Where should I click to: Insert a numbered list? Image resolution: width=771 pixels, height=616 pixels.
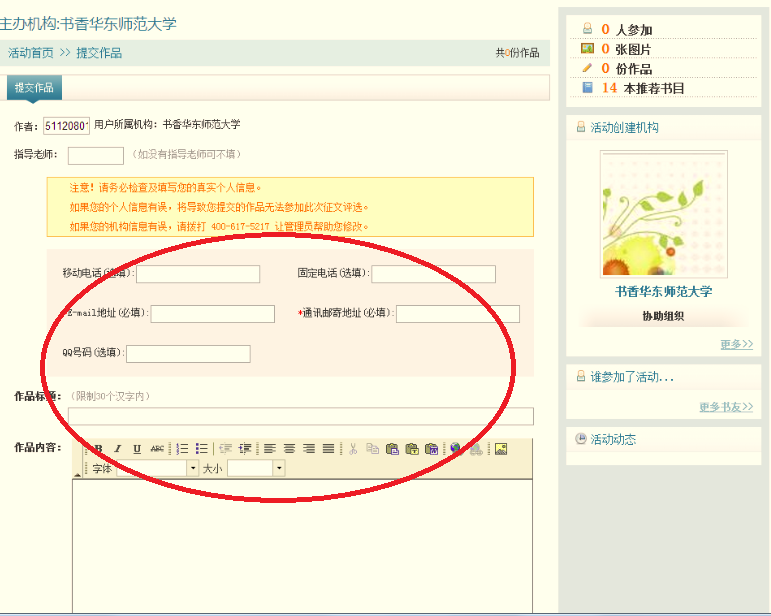[182, 449]
